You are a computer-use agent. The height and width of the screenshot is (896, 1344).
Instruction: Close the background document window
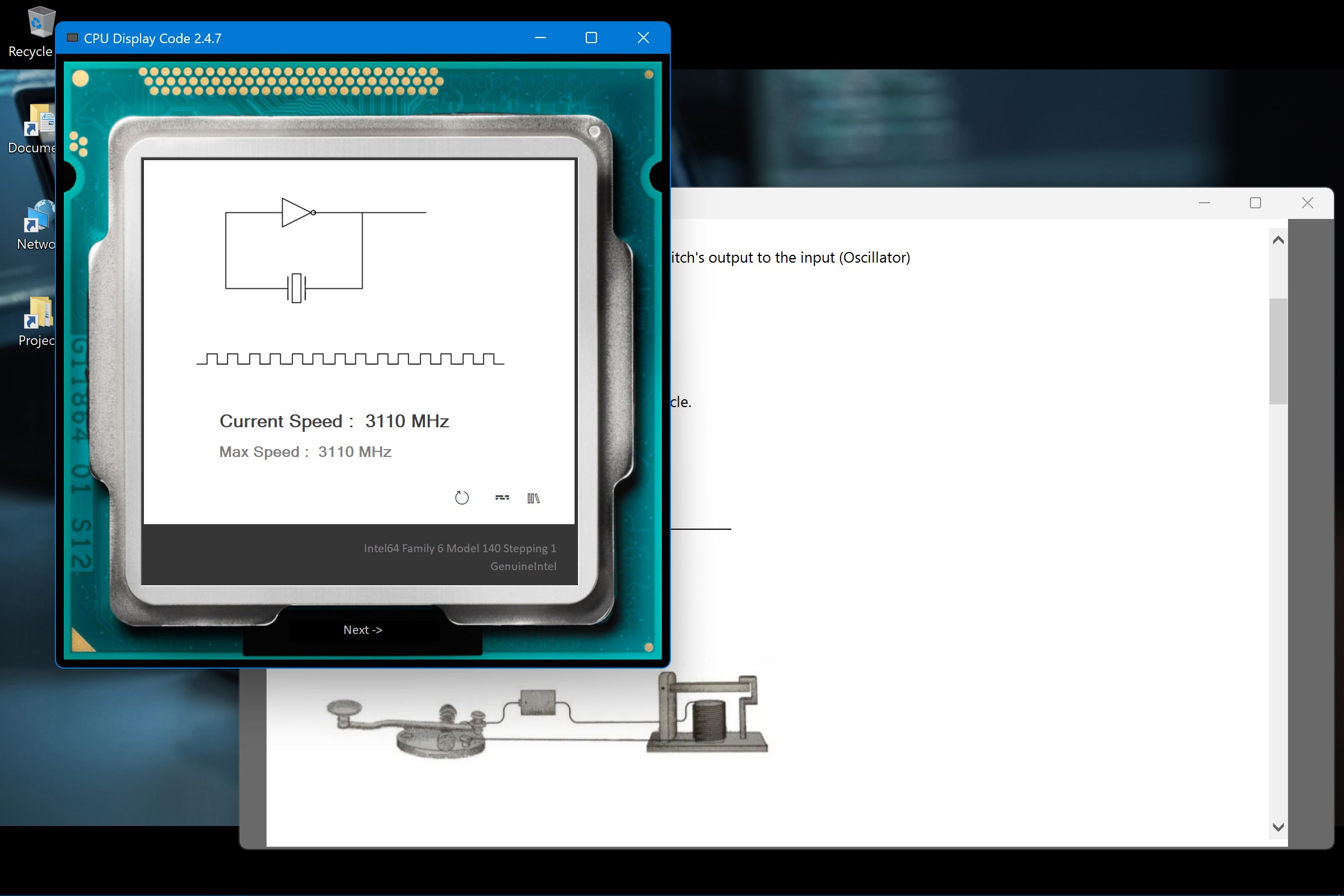pos(1307,203)
